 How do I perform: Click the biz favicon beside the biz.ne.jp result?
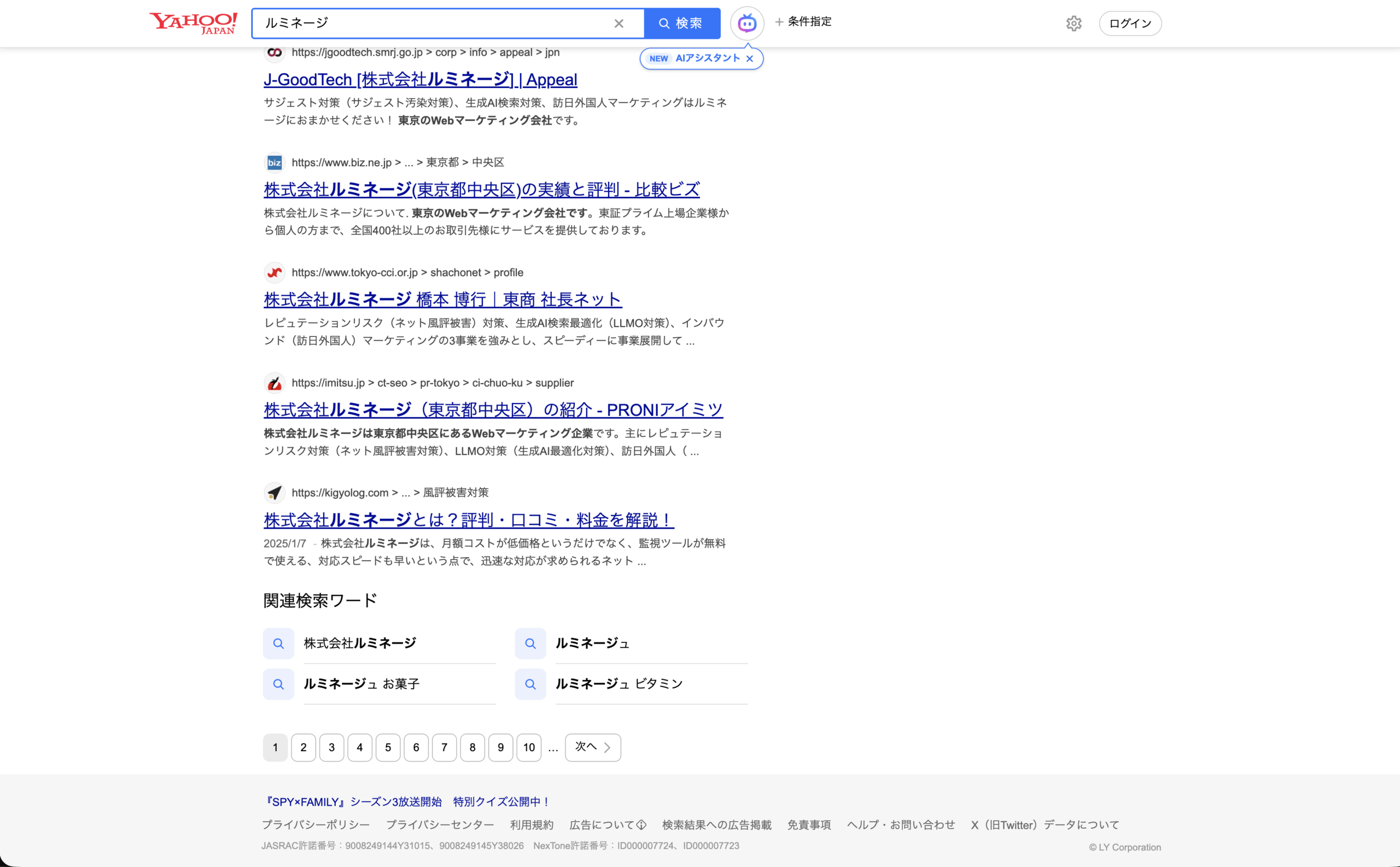pyautogui.click(x=275, y=162)
